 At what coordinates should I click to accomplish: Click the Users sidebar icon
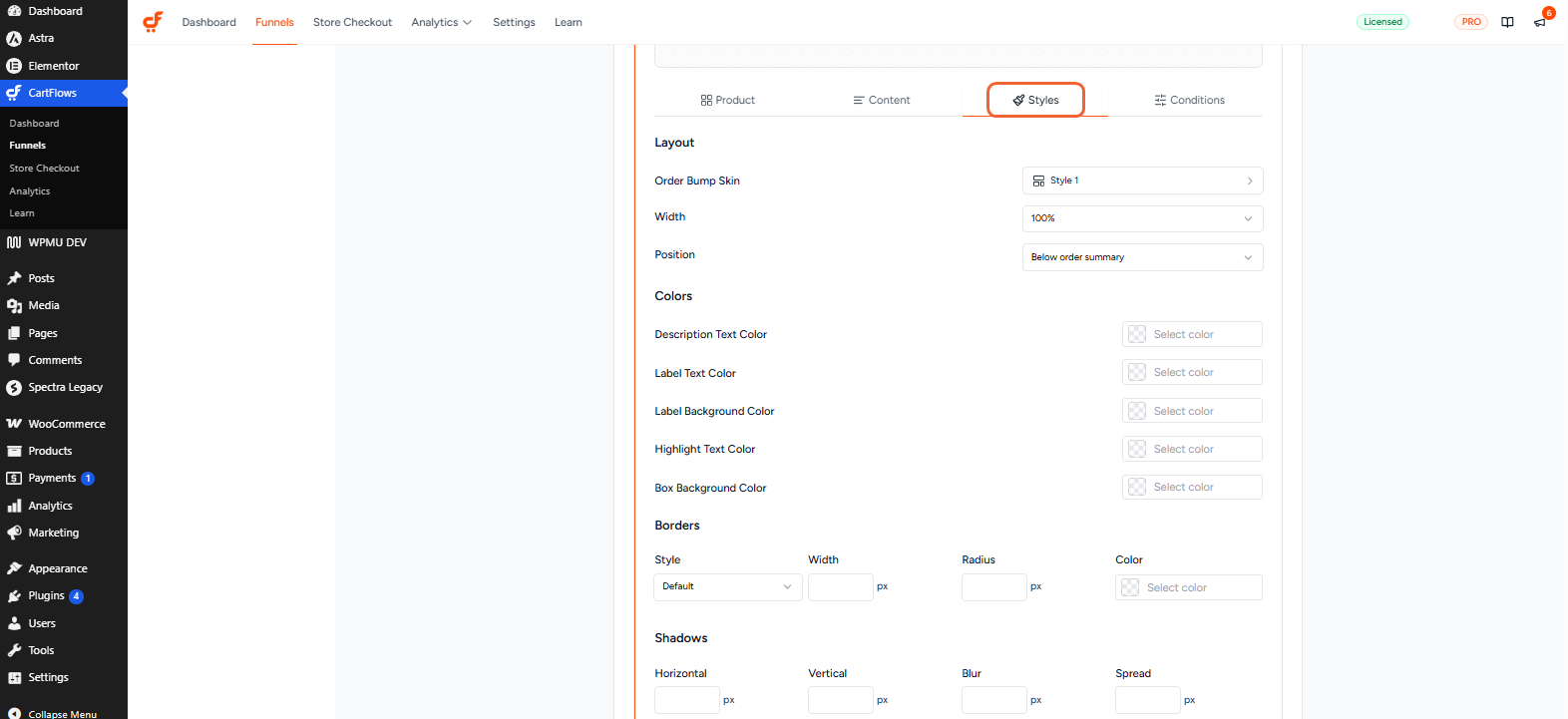(14, 623)
